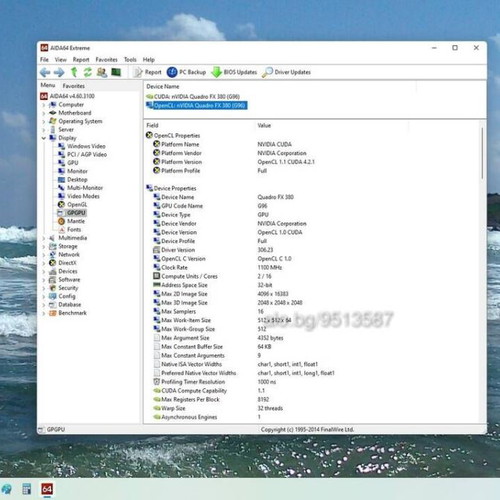The height and width of the screenshot is (500, 500).
Task: Open the users icon in toolbar
Action: coord(102,72)
